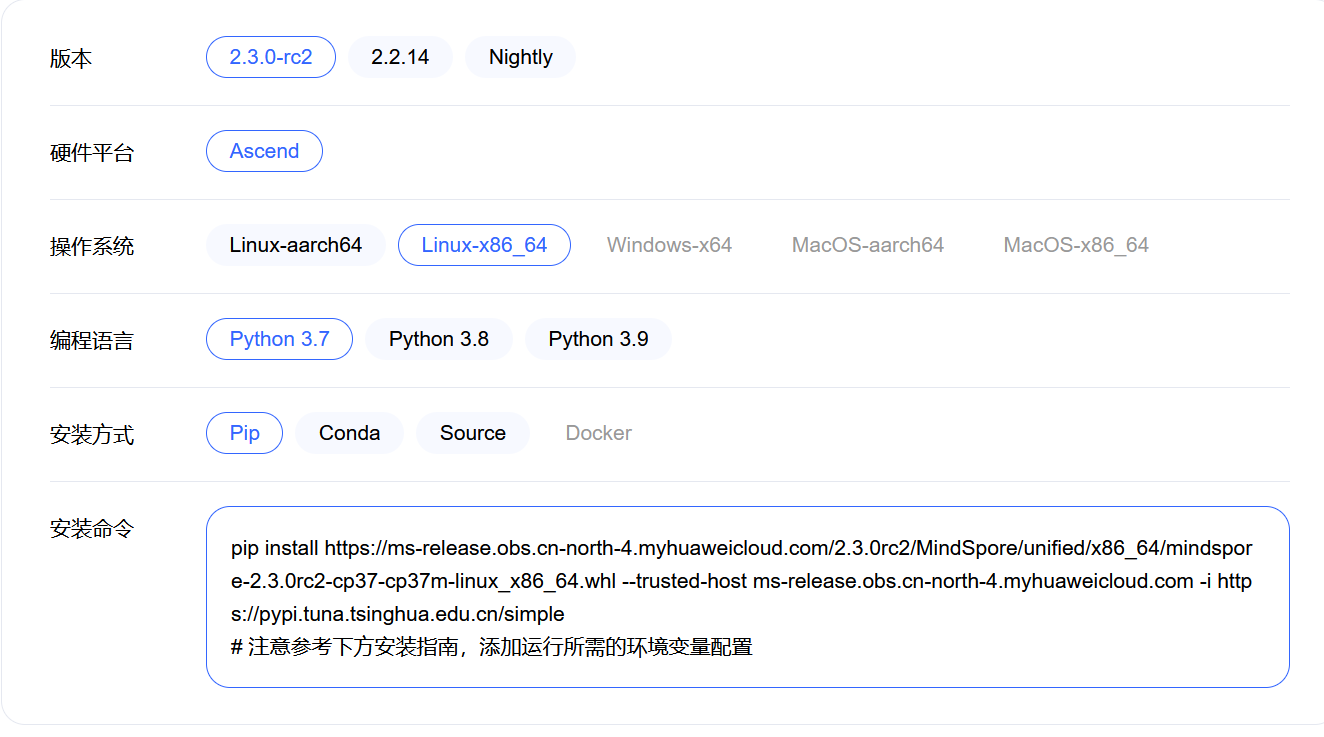The height and width of the screenshot is (737, 1324).
Task: Select Python 3.8
Action: click(438, 339)
